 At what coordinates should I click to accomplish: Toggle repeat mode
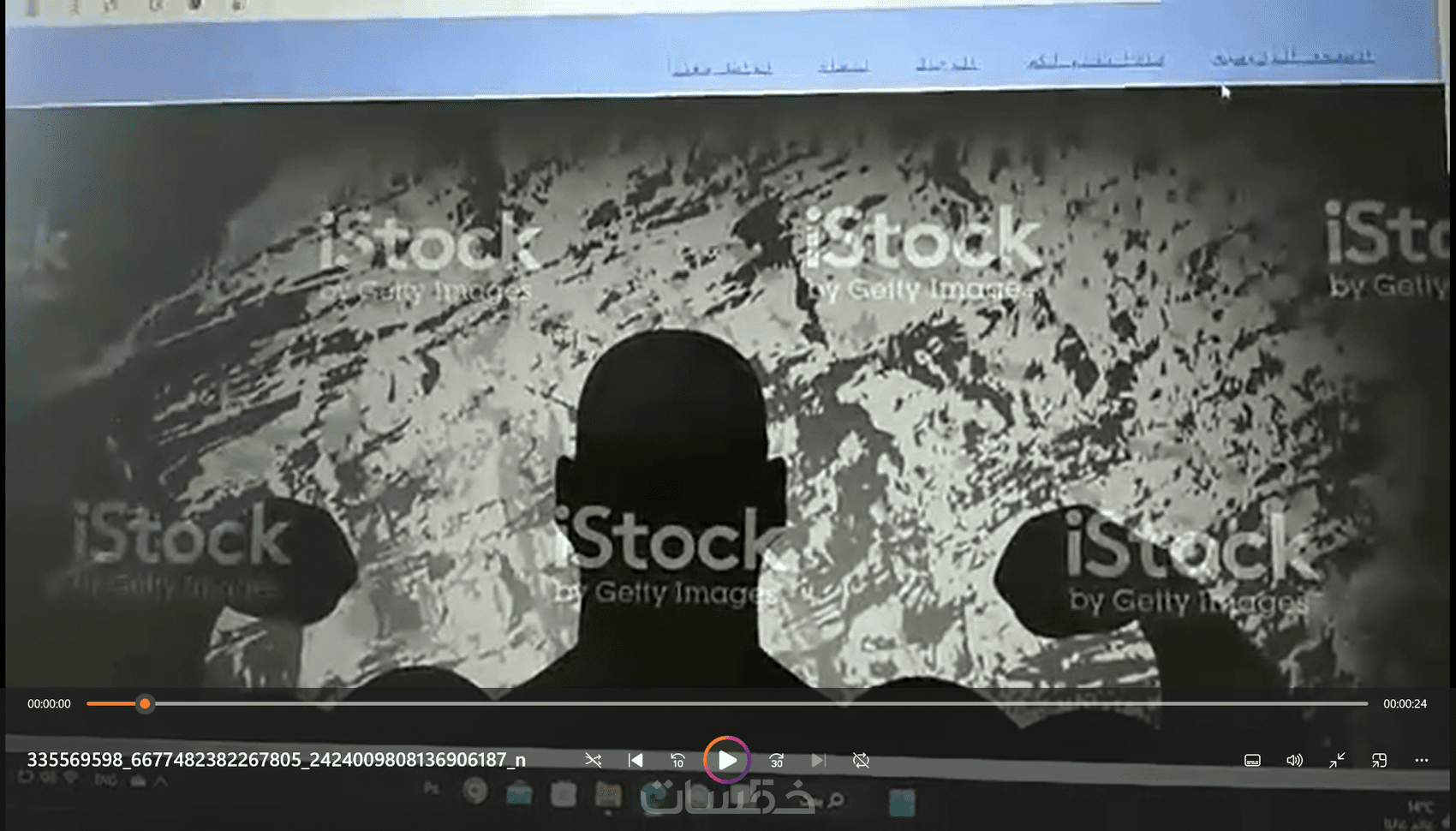(x=862, y=760)
